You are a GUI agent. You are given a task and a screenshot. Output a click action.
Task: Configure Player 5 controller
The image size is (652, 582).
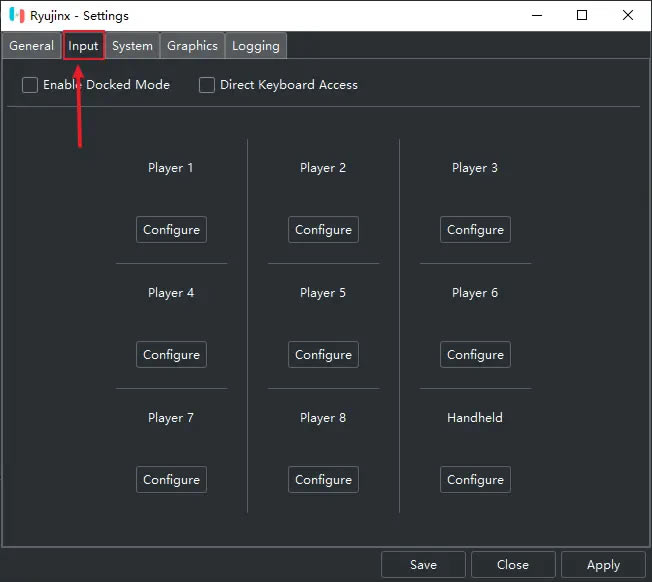pos(324,355)
